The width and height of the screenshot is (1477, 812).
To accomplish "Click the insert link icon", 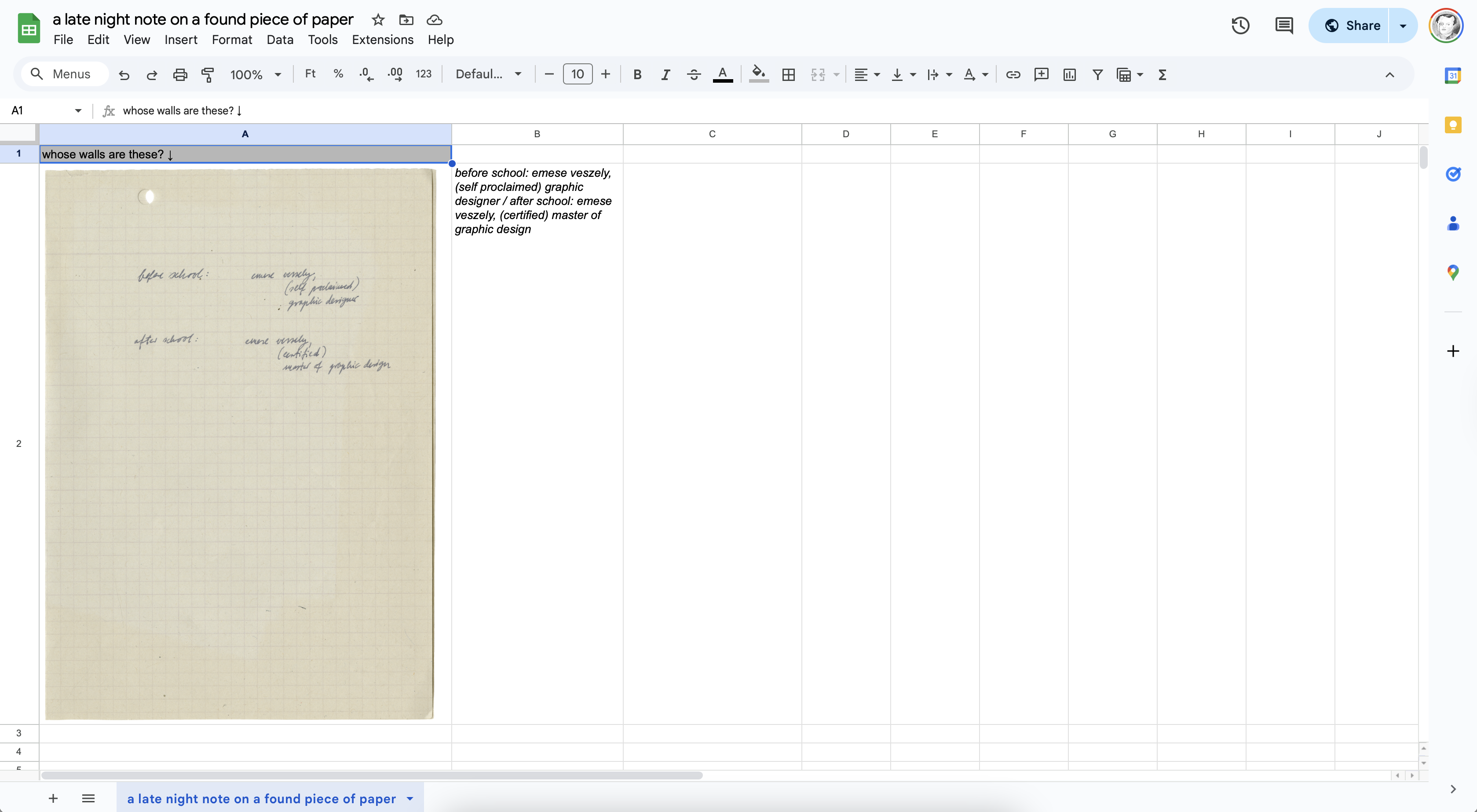I will (1013, 74).
